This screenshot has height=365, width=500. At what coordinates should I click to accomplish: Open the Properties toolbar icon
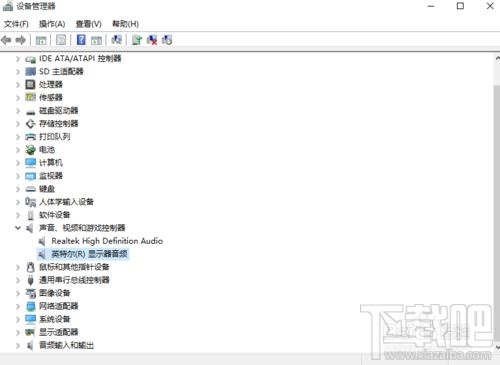pos(61,40)
